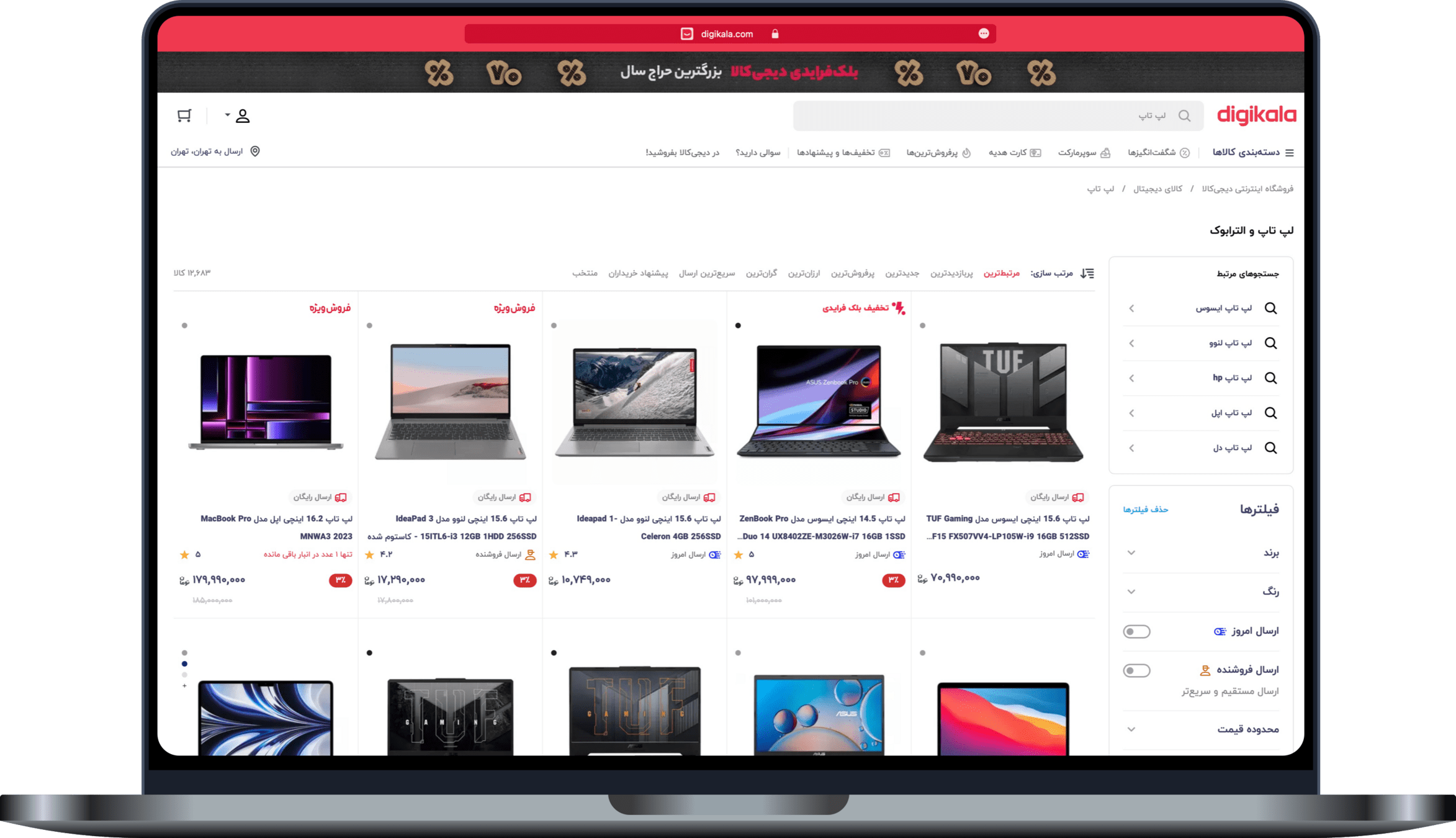Viewport: 1456px width, 838px height.
Task: Enable the ارسال فروشنده toggle
Action: (x=1136, y=670)
